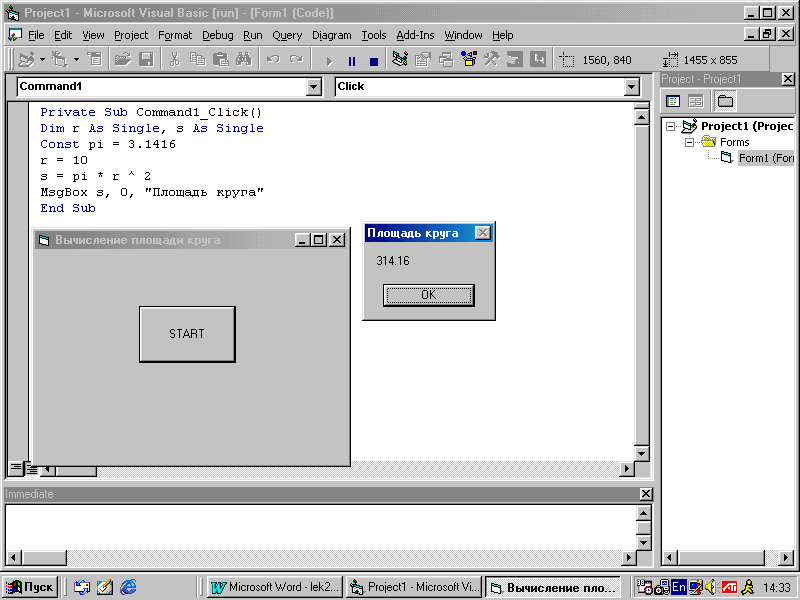Screen dimensions: 800x600
Task: Click the Add Form toolbar icon
Action: pyautogui.click(x=60, y=60)
